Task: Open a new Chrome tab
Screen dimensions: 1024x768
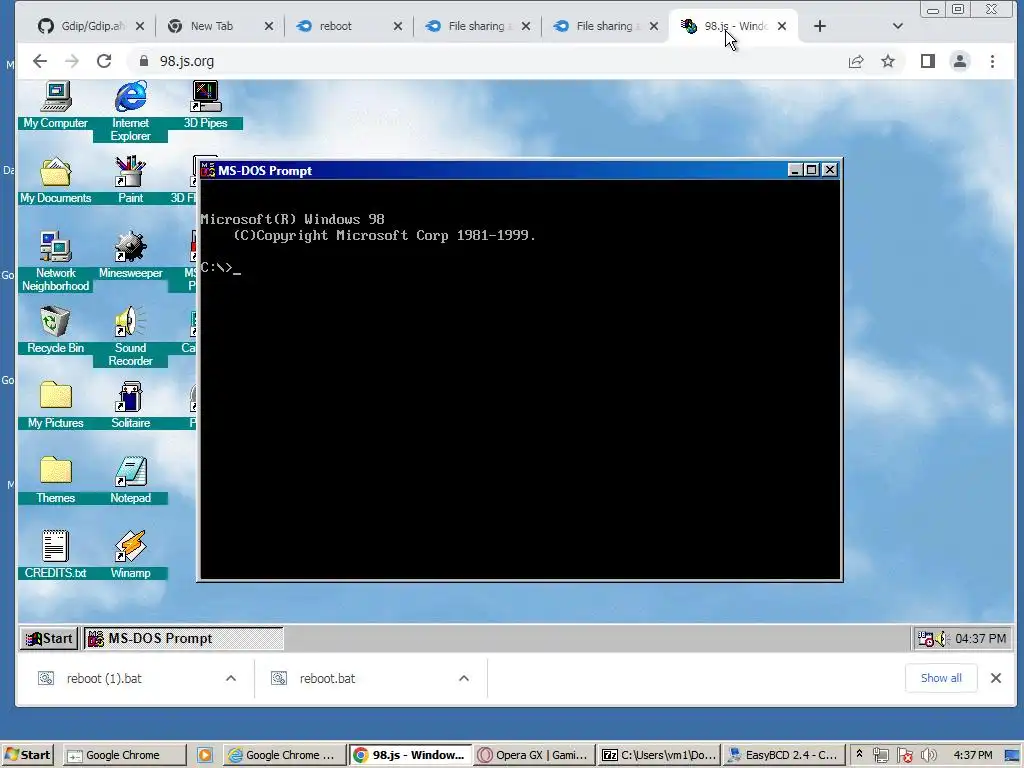Action: (x=820, y=26)
